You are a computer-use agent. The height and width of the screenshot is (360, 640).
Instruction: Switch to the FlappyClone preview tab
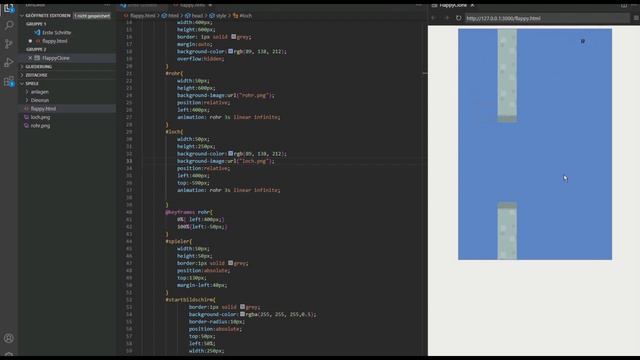coord(453,5)
